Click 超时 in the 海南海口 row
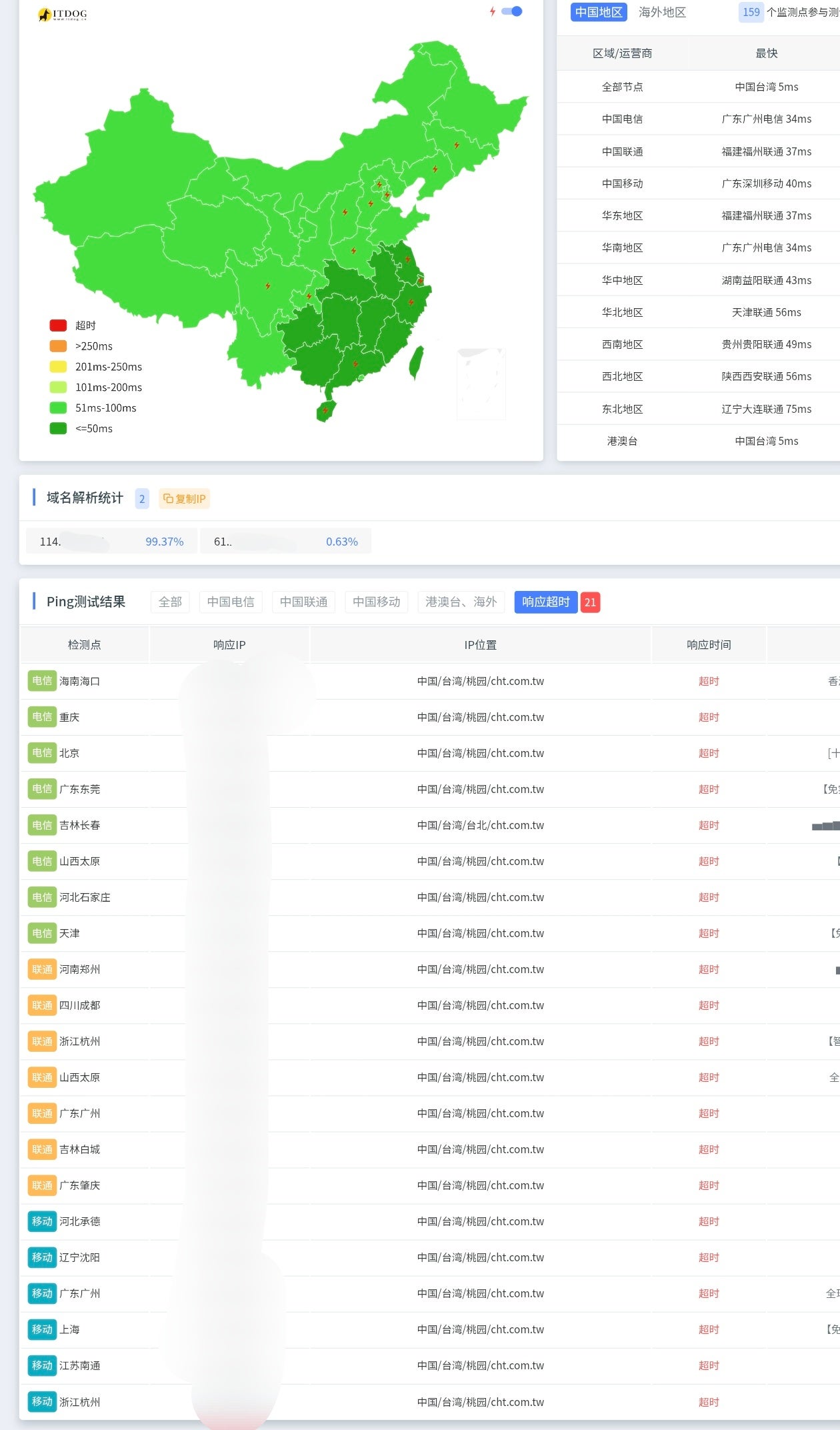Screen dimensions: 840x1430 709,681
